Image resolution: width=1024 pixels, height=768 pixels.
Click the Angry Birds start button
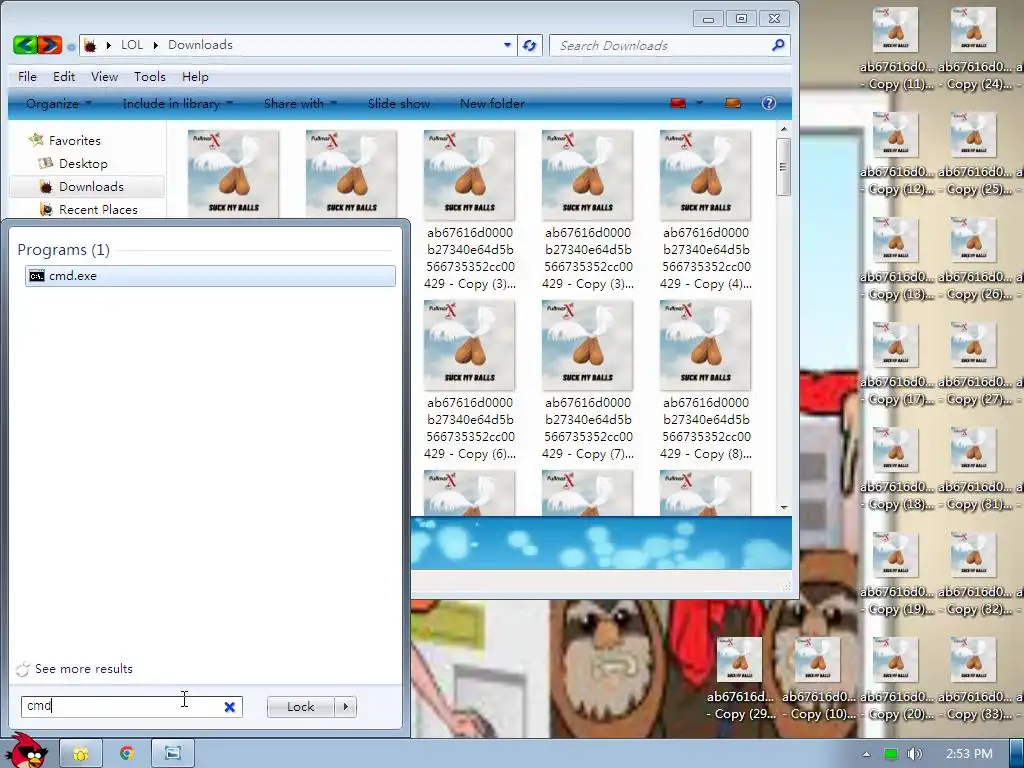25,751
